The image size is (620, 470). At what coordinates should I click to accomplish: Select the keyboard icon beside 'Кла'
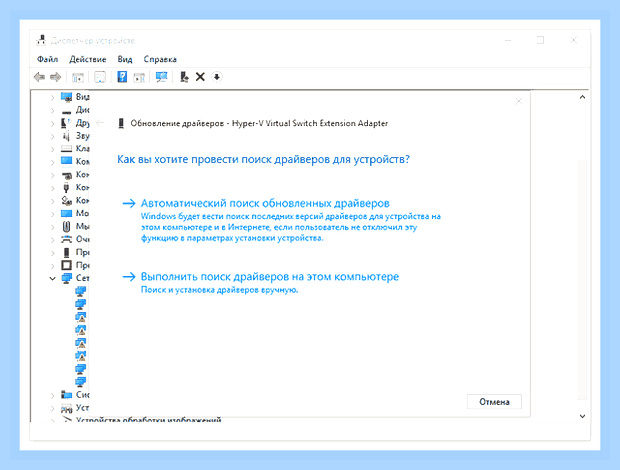[66, 149]
